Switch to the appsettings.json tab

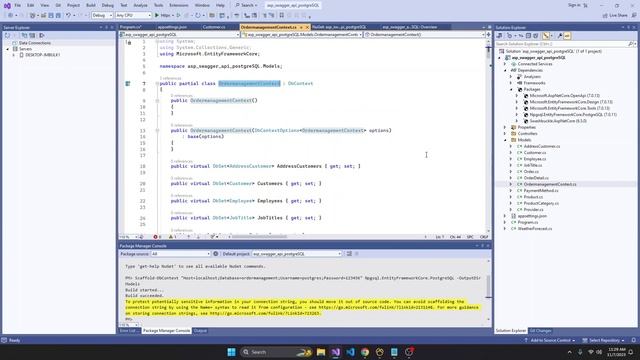tap(172, 27)
